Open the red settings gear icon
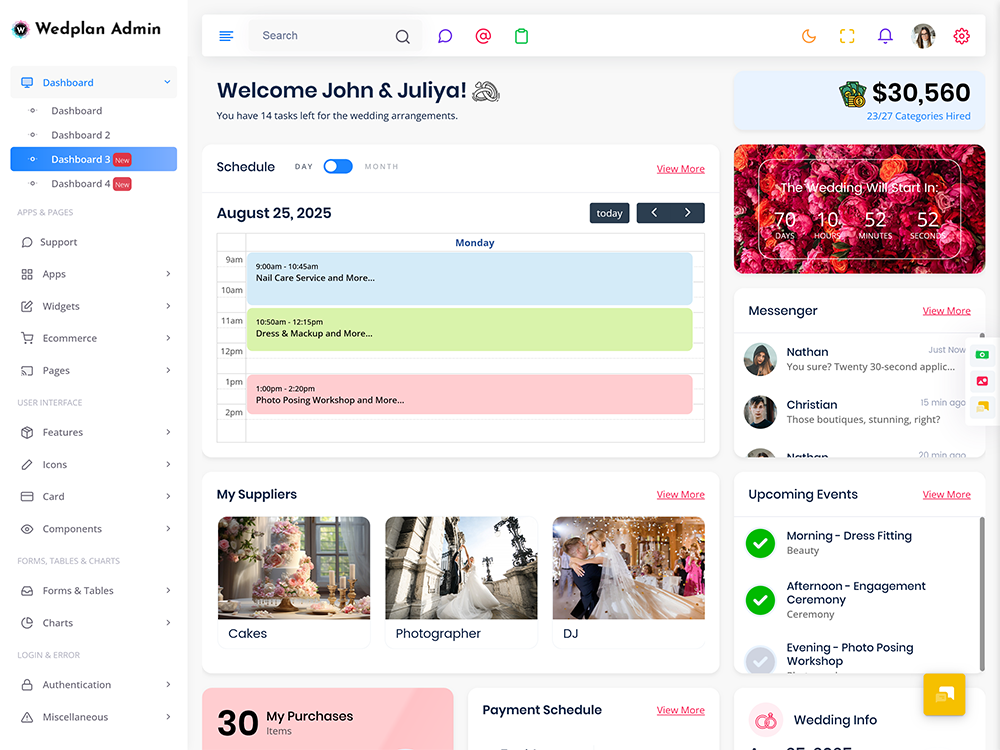The width and height of the screenshot is (1000, 750). [x=962, y=36]
